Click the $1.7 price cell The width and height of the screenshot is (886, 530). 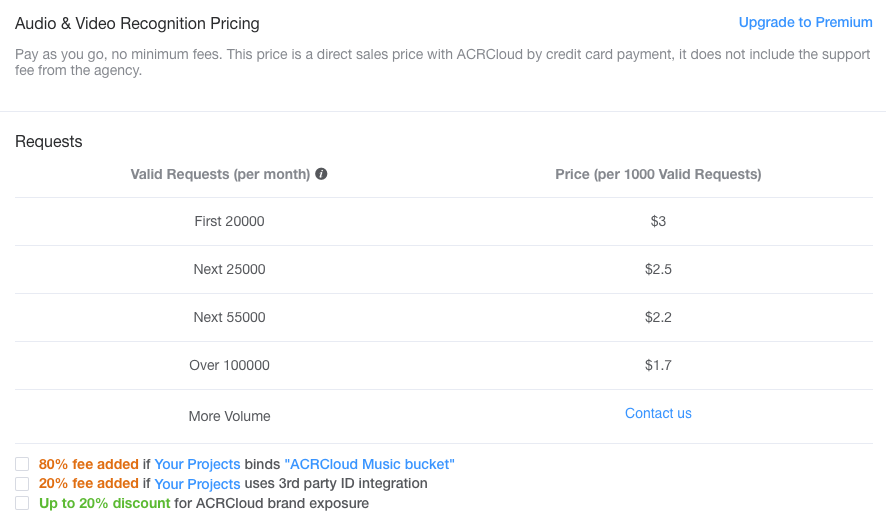pyautogui.click(x=658, y=366)
